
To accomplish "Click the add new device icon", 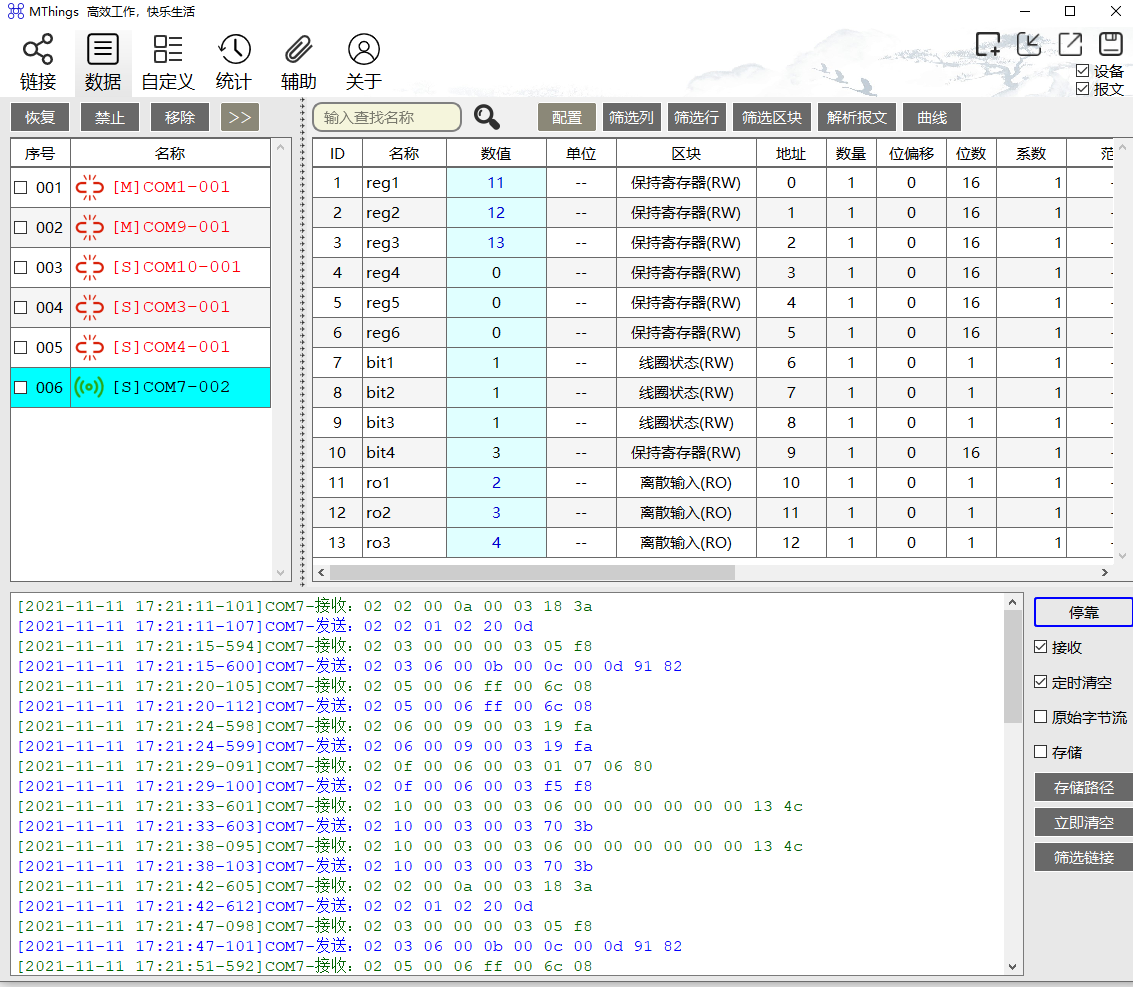I will click(988, 44).
